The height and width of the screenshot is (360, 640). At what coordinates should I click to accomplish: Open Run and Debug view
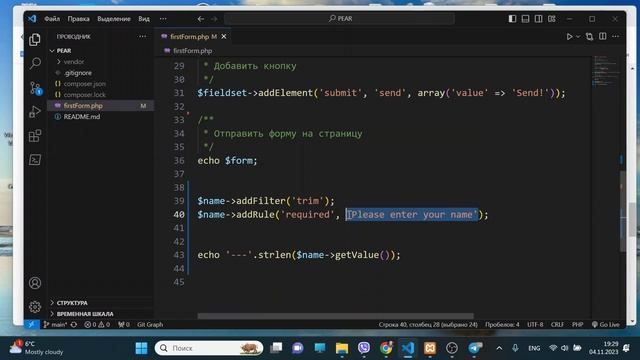[x=35, y=111]
